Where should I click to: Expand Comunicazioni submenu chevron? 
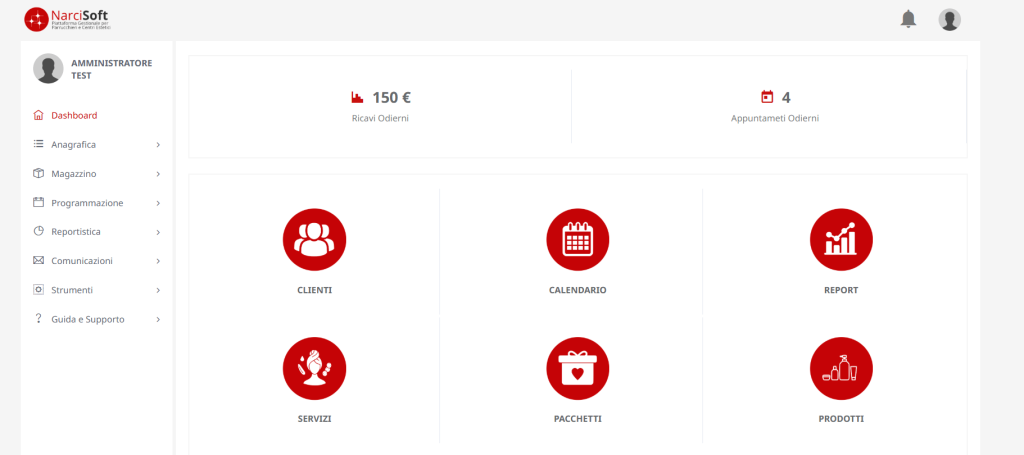(158, 261)
